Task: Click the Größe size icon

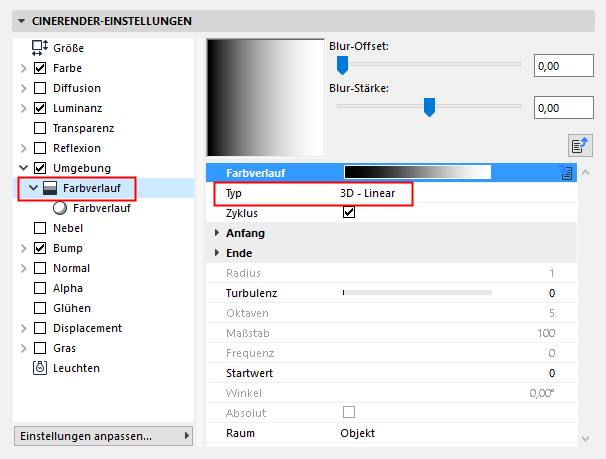Action: click(41, 48)
